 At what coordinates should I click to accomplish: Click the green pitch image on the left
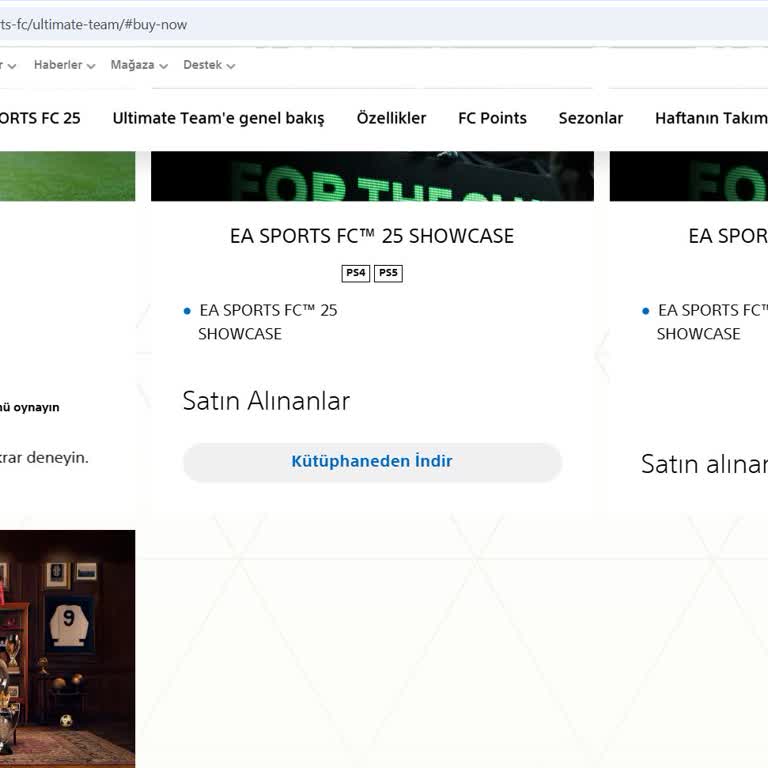pyautogui.click(x=67, y=176)
